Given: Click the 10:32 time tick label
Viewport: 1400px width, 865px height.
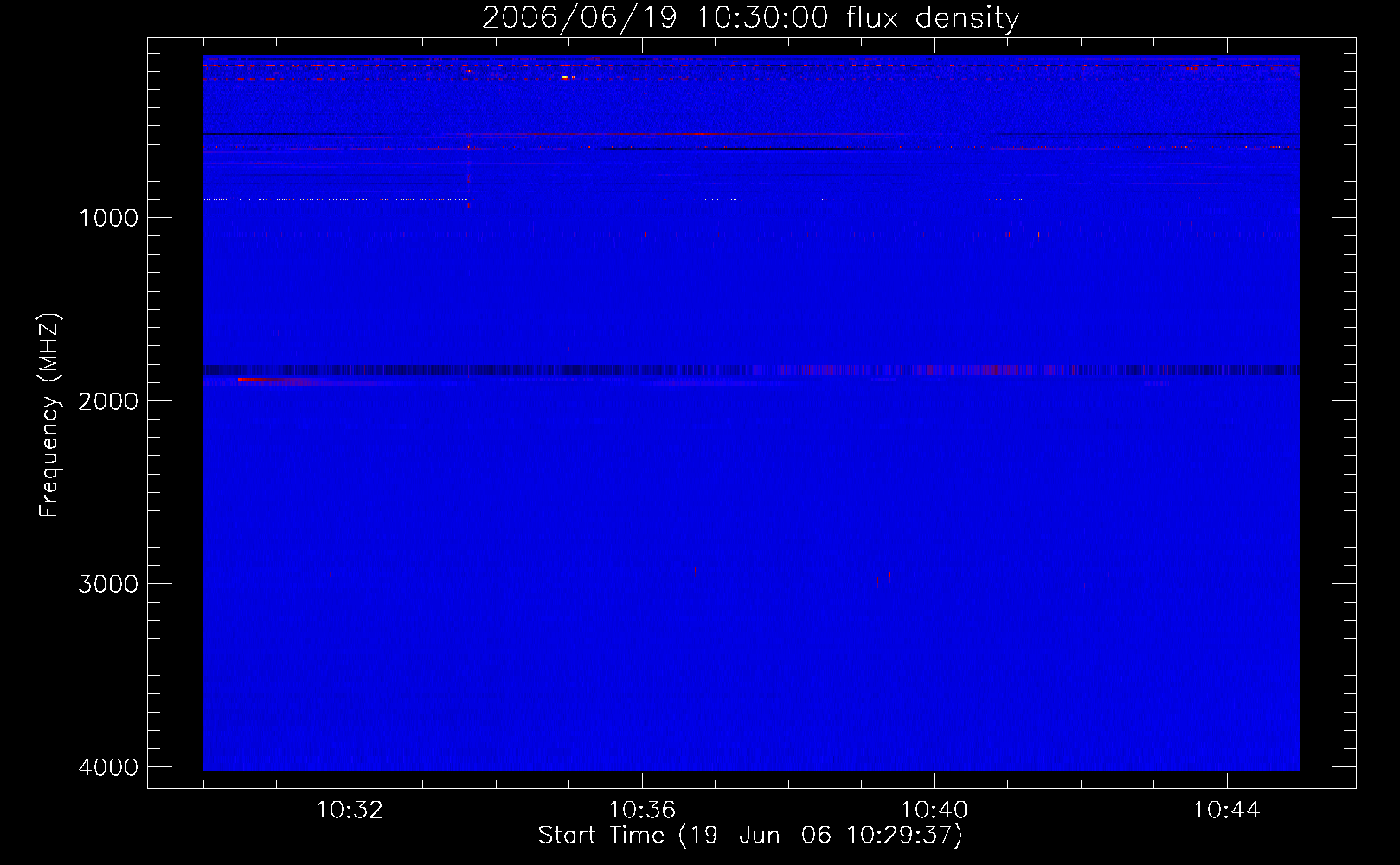Looking at the screenshot, I should tap(350, 811).
